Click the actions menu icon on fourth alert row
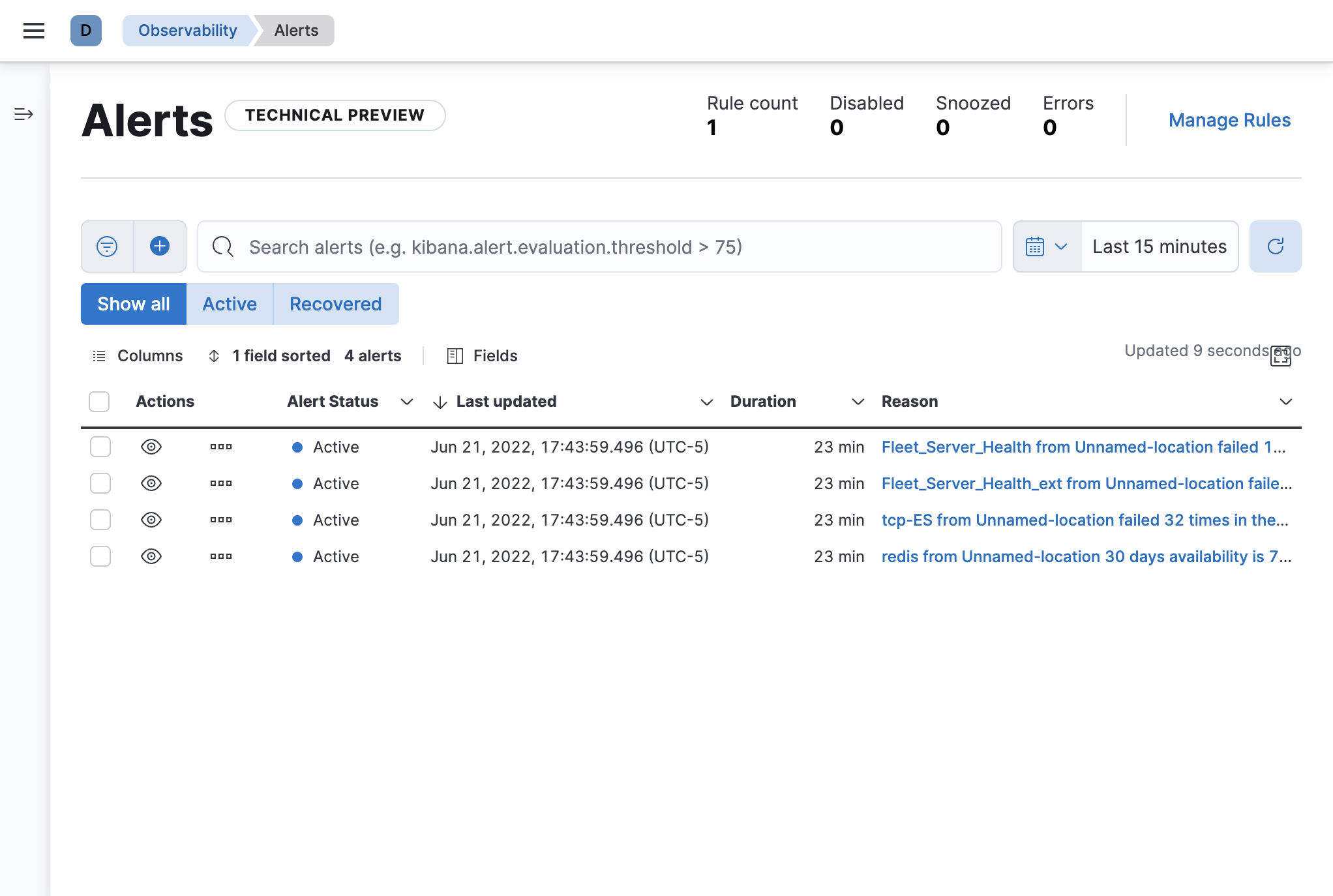Image resolution: width=1333 pixels, height=896 pixels. click(220, 556)
